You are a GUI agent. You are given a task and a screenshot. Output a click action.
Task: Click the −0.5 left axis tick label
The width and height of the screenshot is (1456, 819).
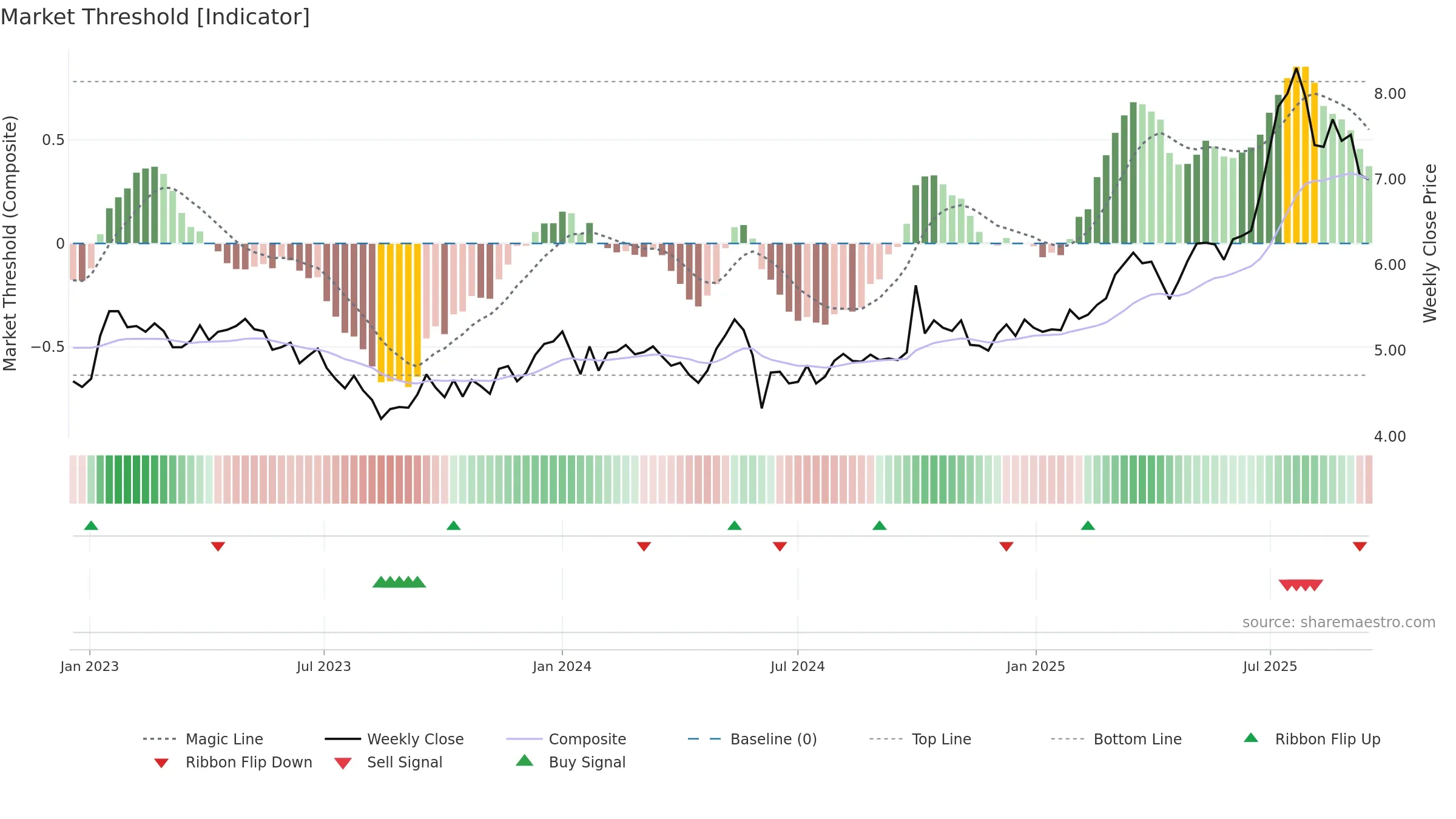click(48, 347)
